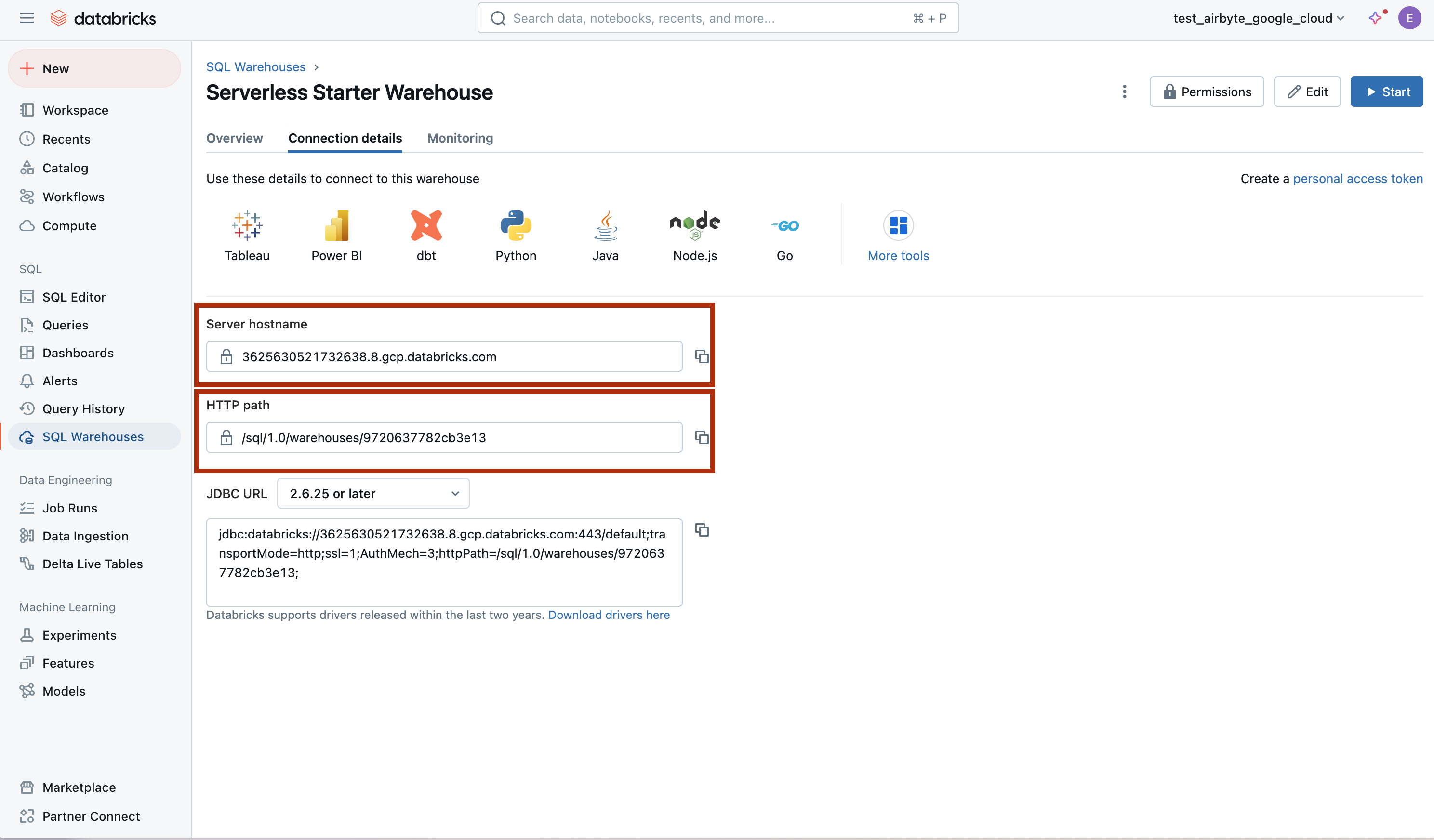Image resolution: width=1434 pixels, height=840 pixels.
Task: Open the warehouse kebab options menu
Action: tap(1125, 92)
